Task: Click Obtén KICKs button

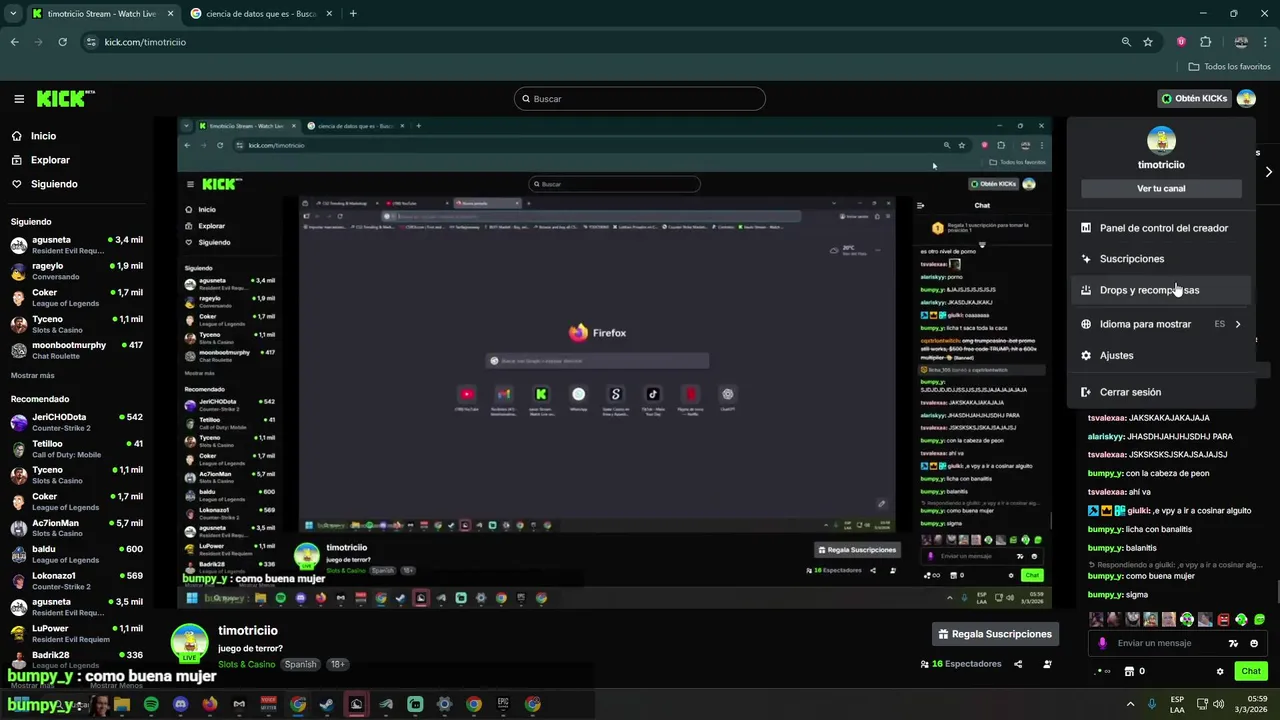Action: [1194, 98]
